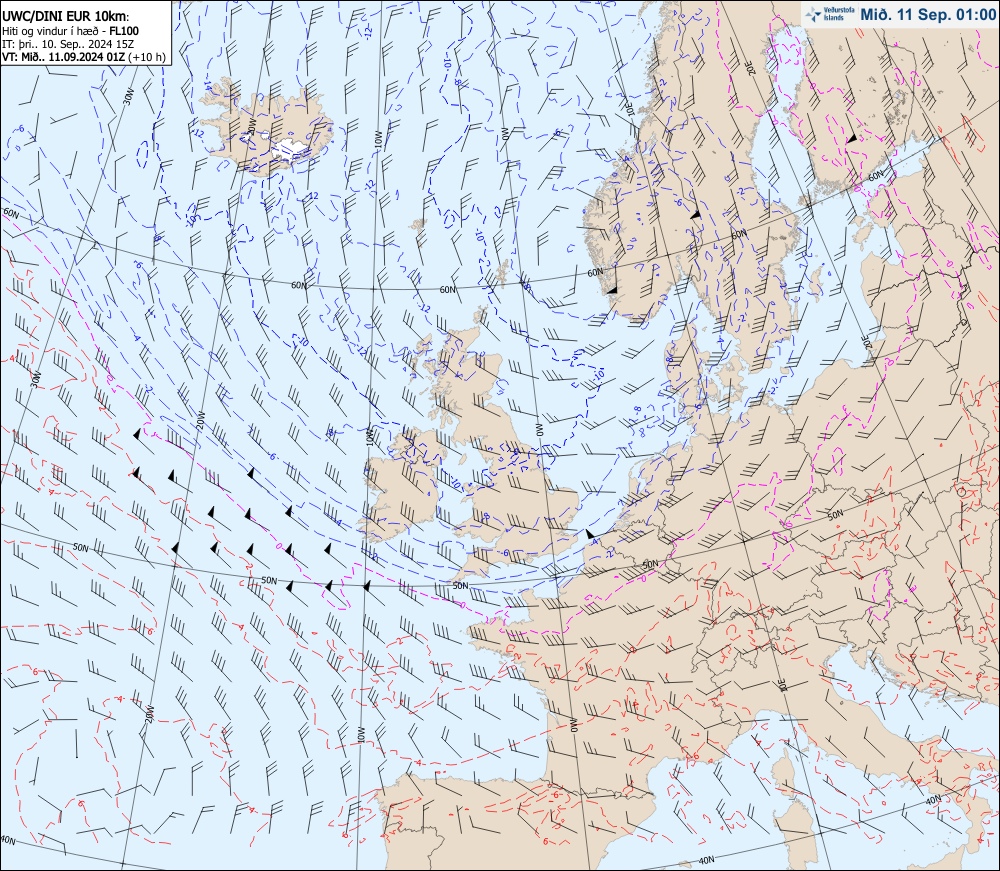Click the '20E' label near the top edge
The height and width of the screenshot is (871, 1000).
click(750, 68)
